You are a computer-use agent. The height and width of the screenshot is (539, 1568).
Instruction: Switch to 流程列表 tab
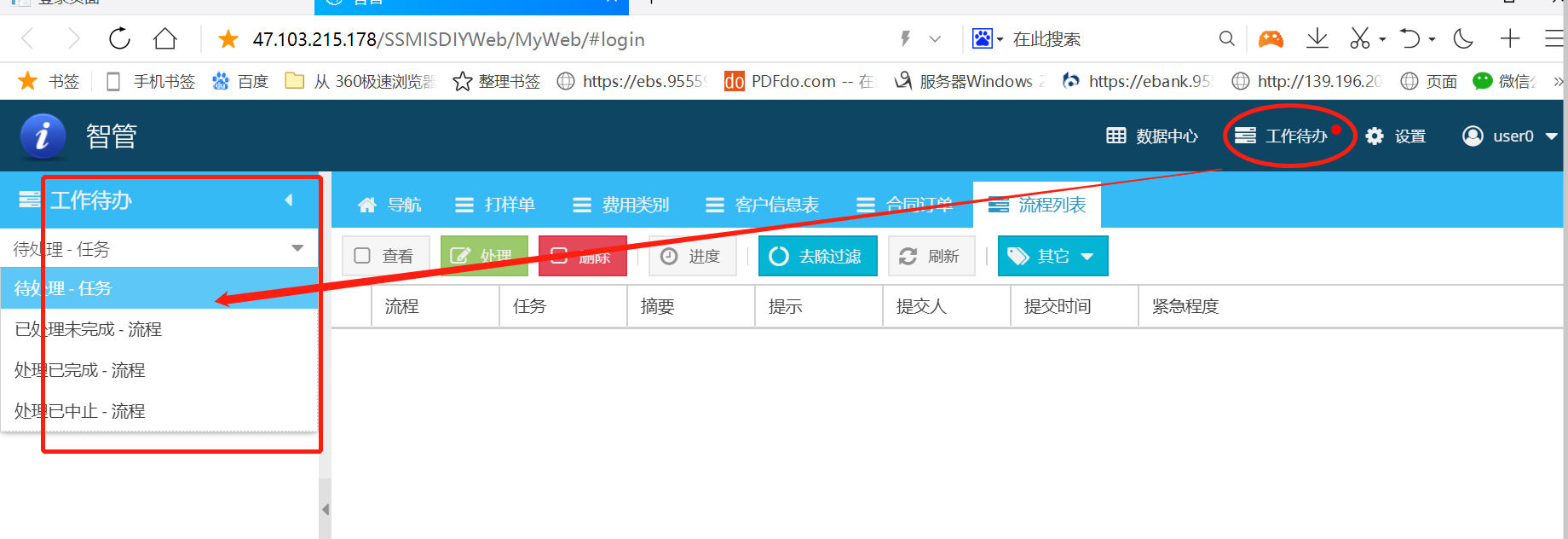tap(1036, 205)
